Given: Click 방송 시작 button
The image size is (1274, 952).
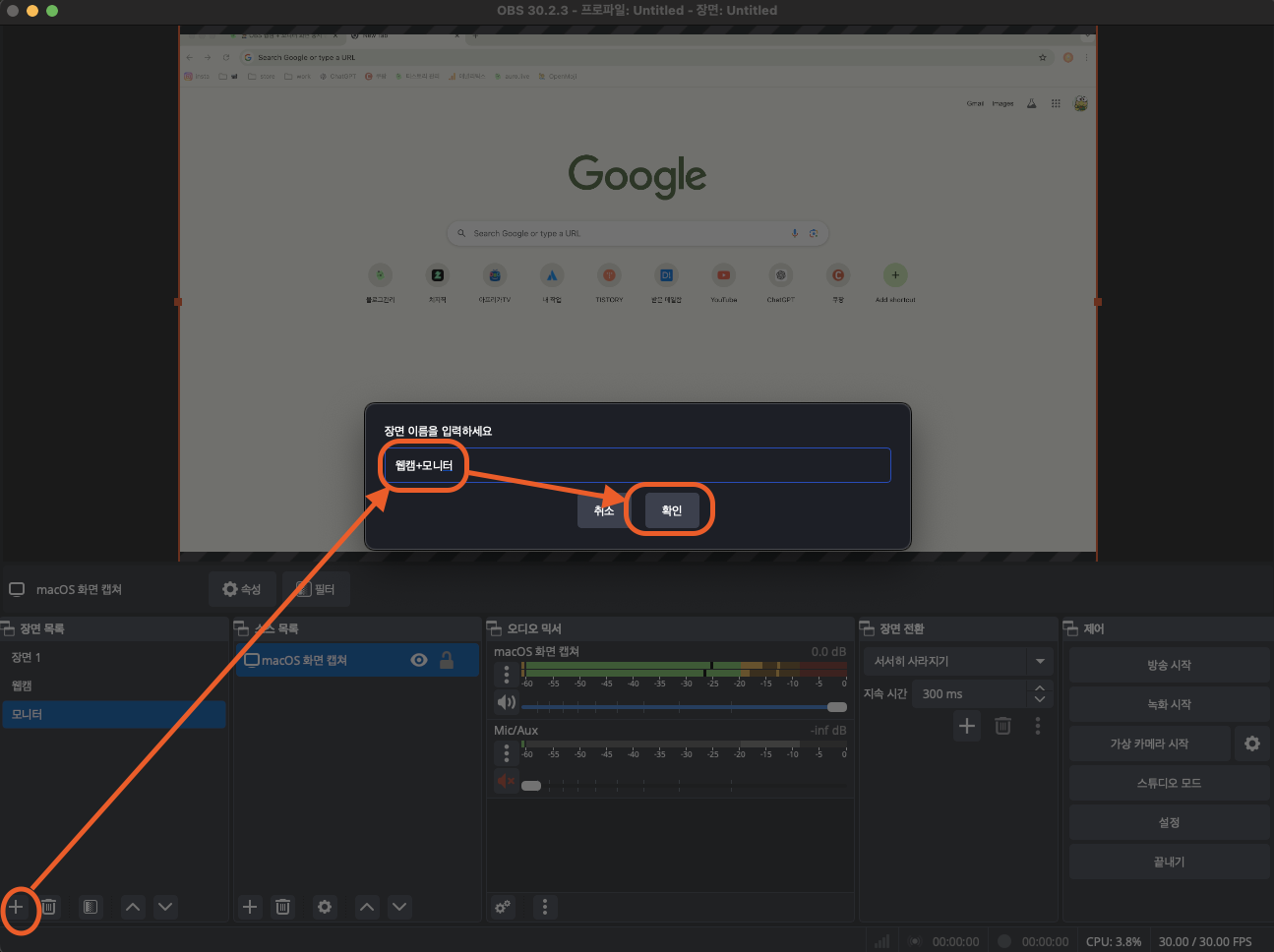Looking at the screenshot, I should point(1169,665).
